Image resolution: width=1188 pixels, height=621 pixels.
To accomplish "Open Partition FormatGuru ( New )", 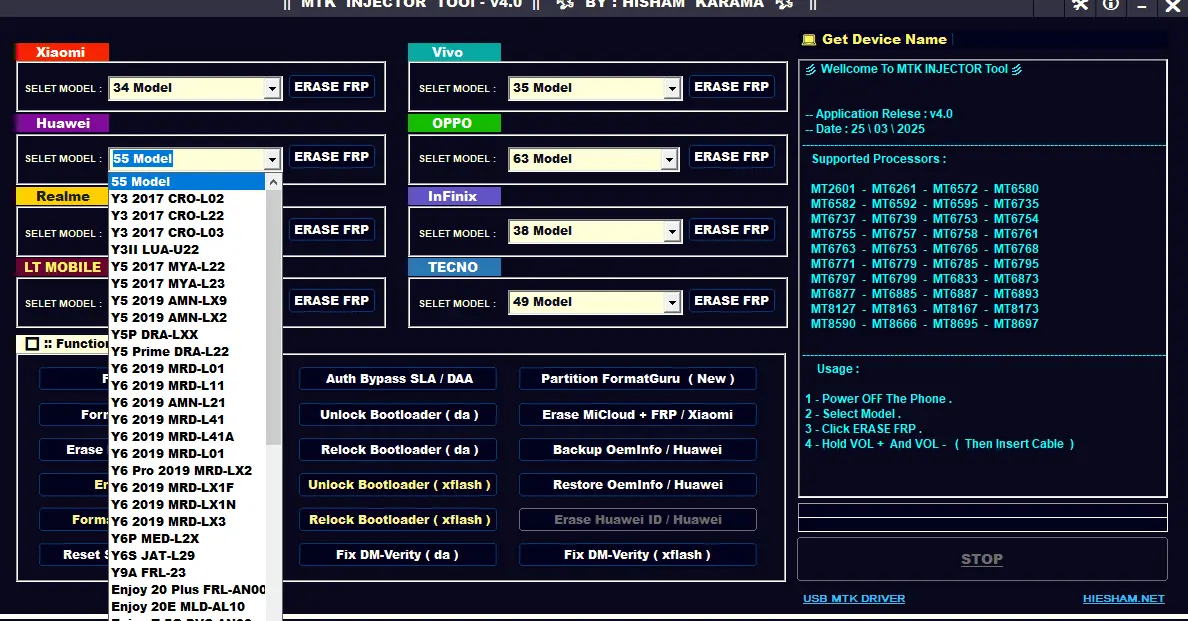I will coord(637,378).
